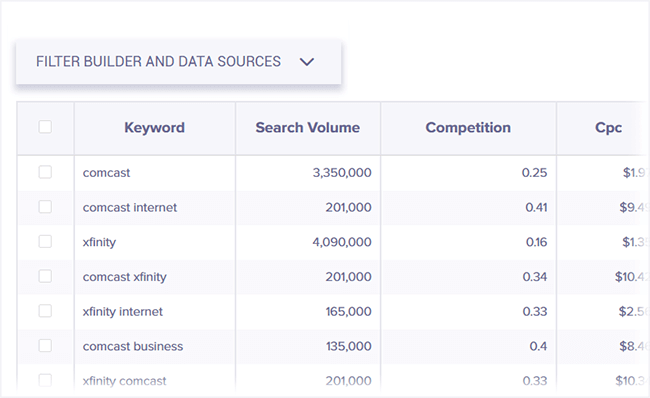Select the search volume 135,000
The image size is (650, 398).
tap(348, 346)
